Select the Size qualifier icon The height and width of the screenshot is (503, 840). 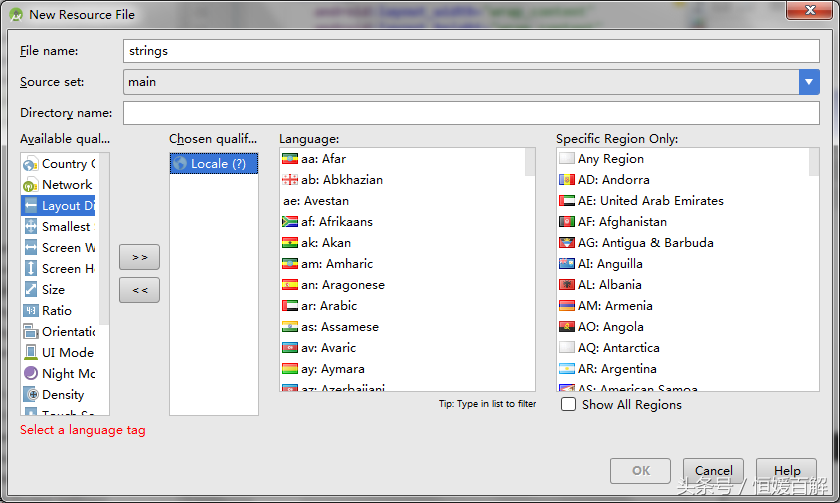[31, 289]
